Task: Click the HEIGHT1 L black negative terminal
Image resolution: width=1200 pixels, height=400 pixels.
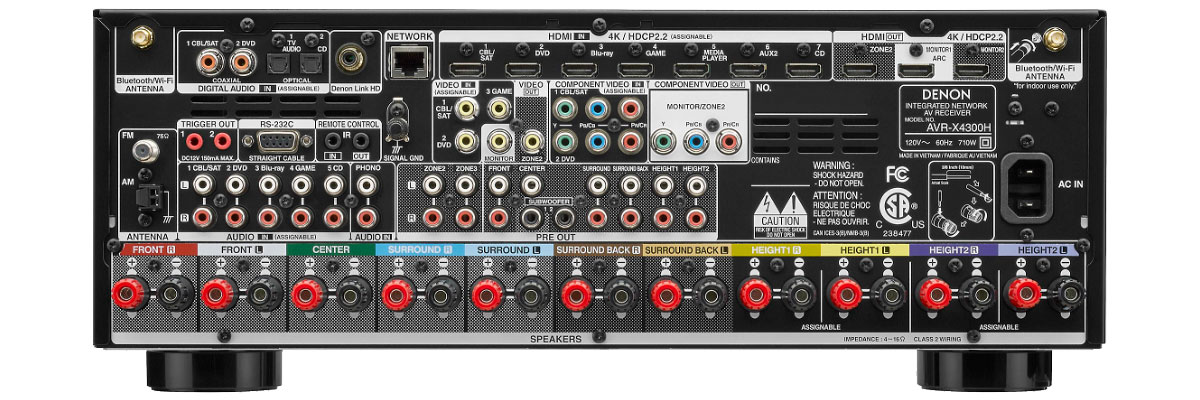Action: [x=889, y=295]
